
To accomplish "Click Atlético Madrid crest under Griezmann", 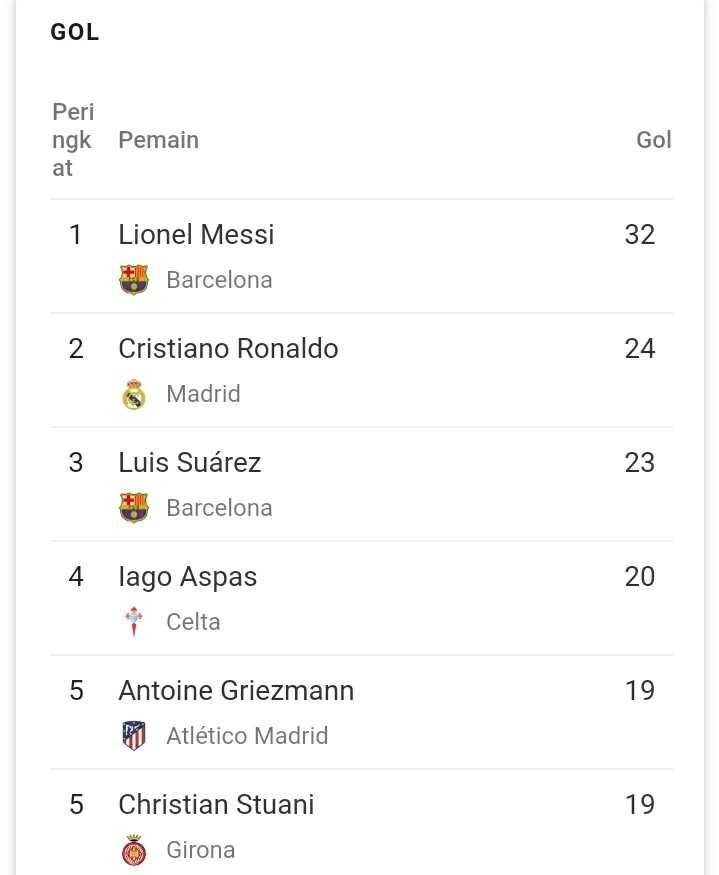I will (134, 735).
